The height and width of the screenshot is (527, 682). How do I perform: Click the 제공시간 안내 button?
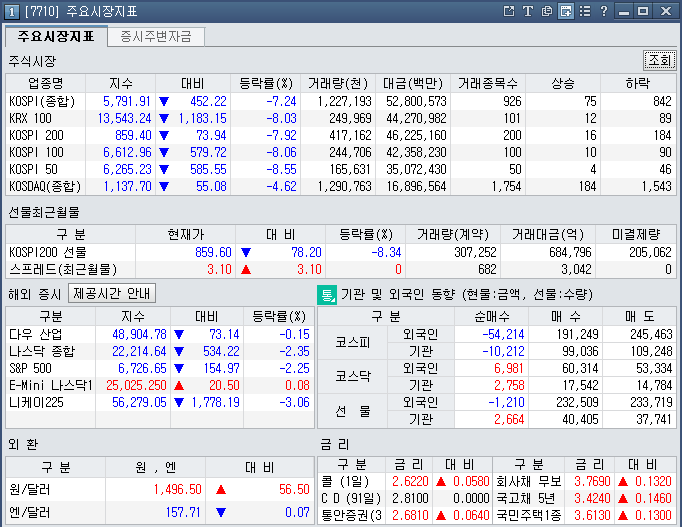click(112, 294)
